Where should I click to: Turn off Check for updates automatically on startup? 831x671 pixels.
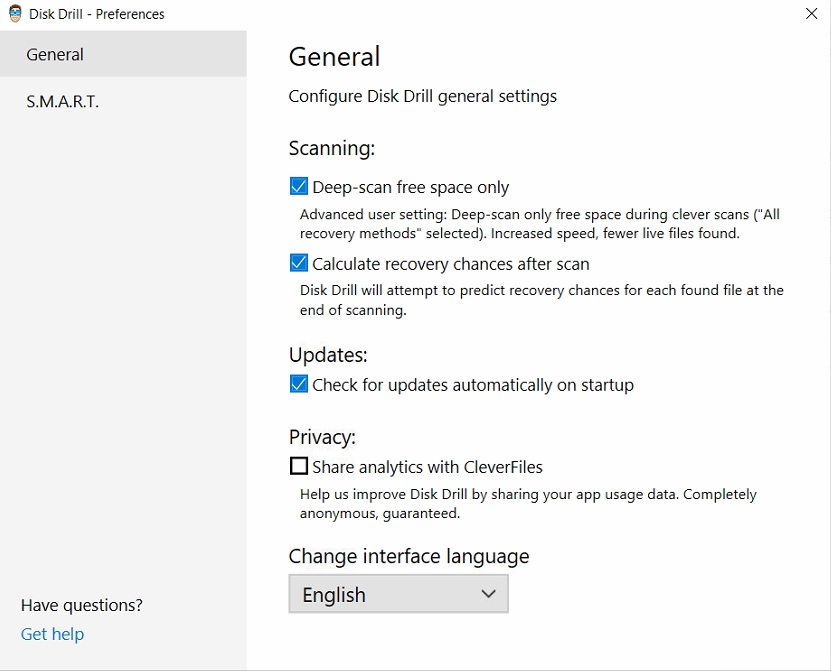(x=299, y=384)
